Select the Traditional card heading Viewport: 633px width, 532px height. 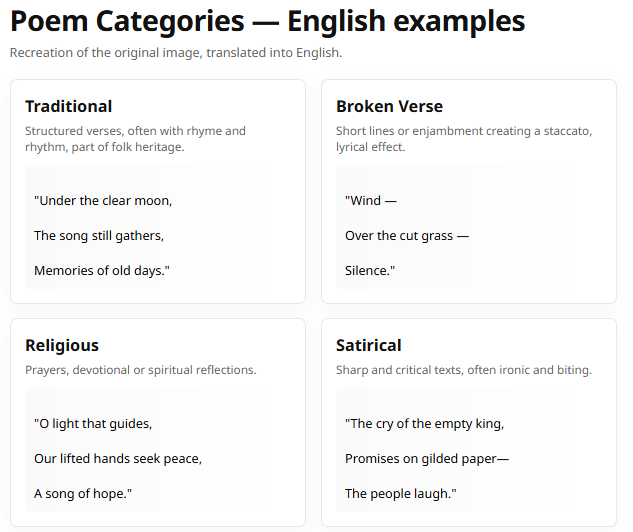(x=68, y=106)
